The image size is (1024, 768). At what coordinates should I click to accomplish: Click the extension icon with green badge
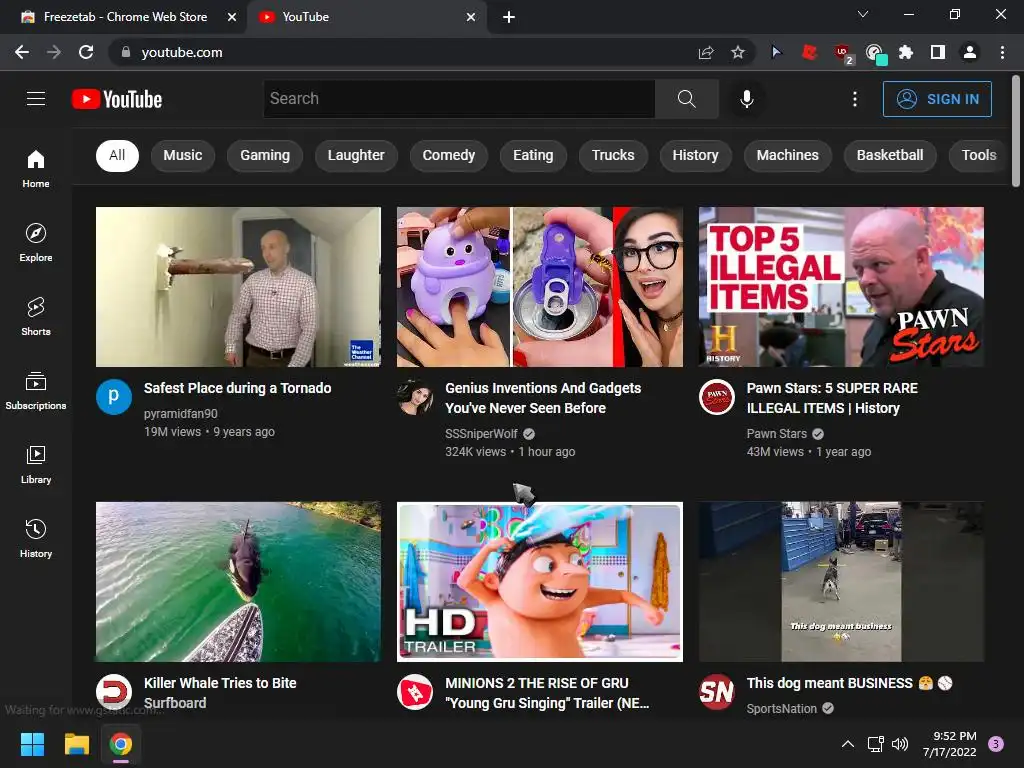click(874, 53)
